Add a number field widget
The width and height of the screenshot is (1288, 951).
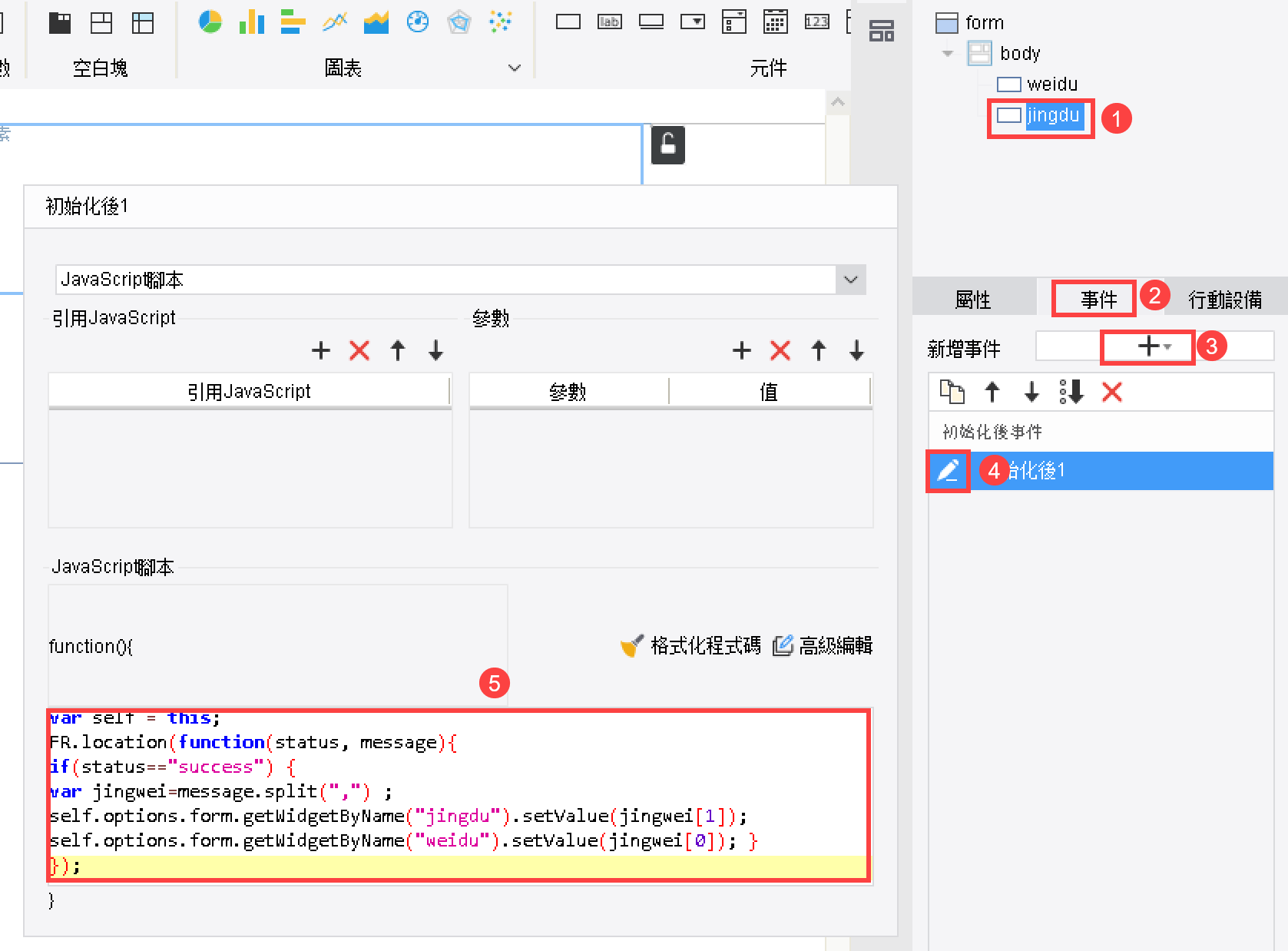[x=816, y=22]
